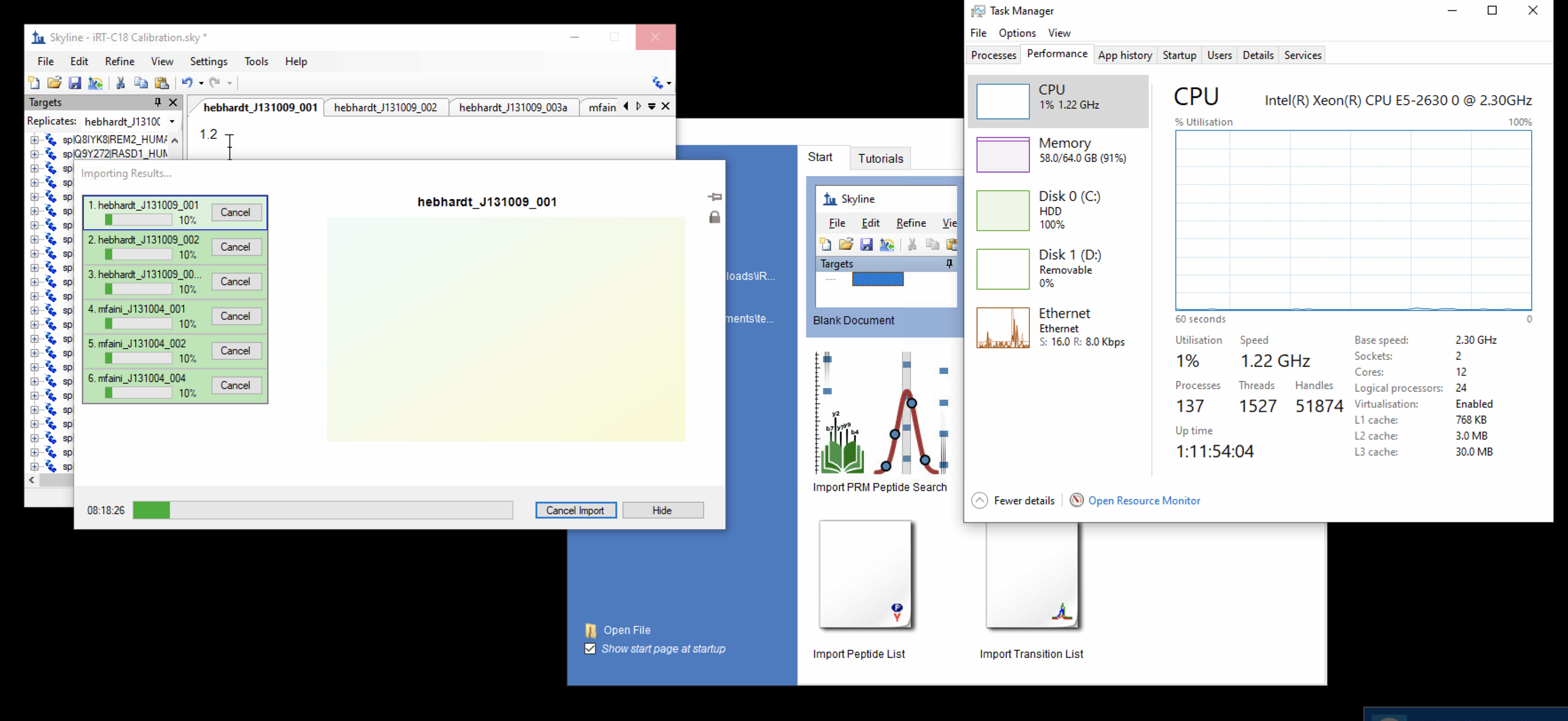Pin the Targets panel
The height and width of the screenshot is (721, 1568).
158,102
